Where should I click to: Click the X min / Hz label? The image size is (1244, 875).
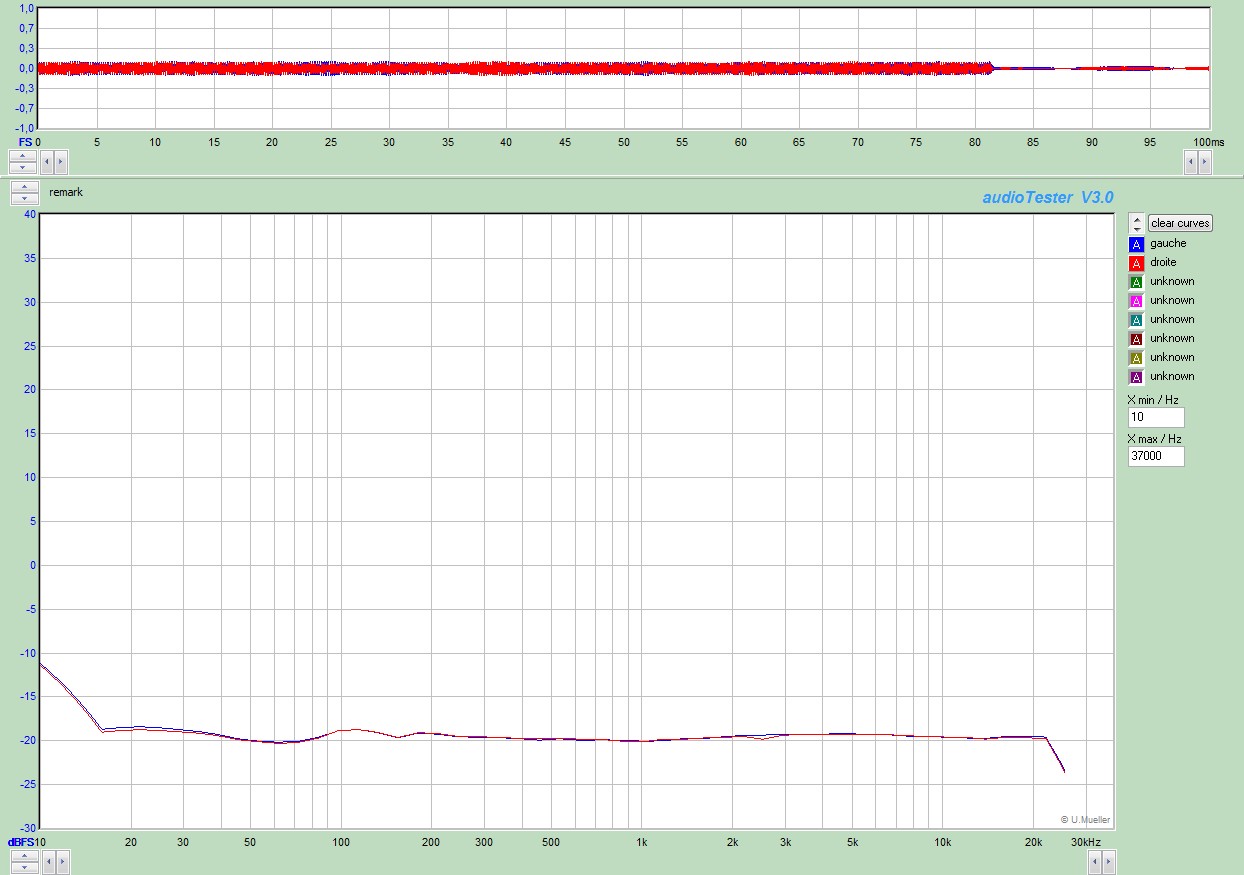(x=1153, y=400)
